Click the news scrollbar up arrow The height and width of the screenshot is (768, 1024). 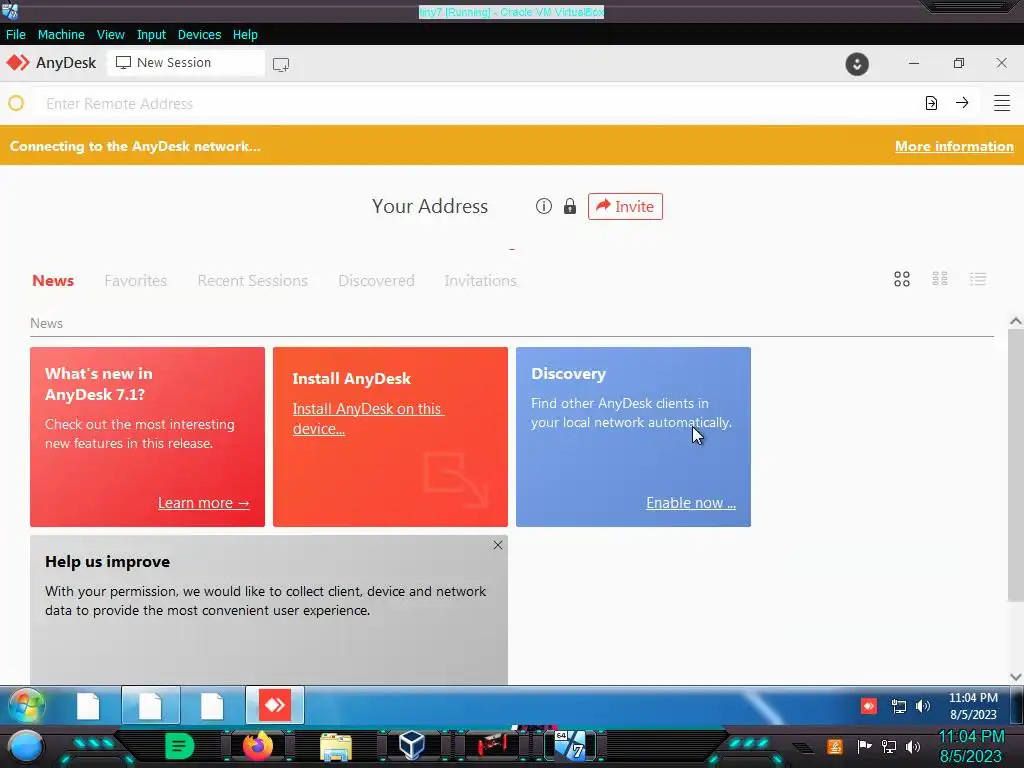coord(1016,321)
